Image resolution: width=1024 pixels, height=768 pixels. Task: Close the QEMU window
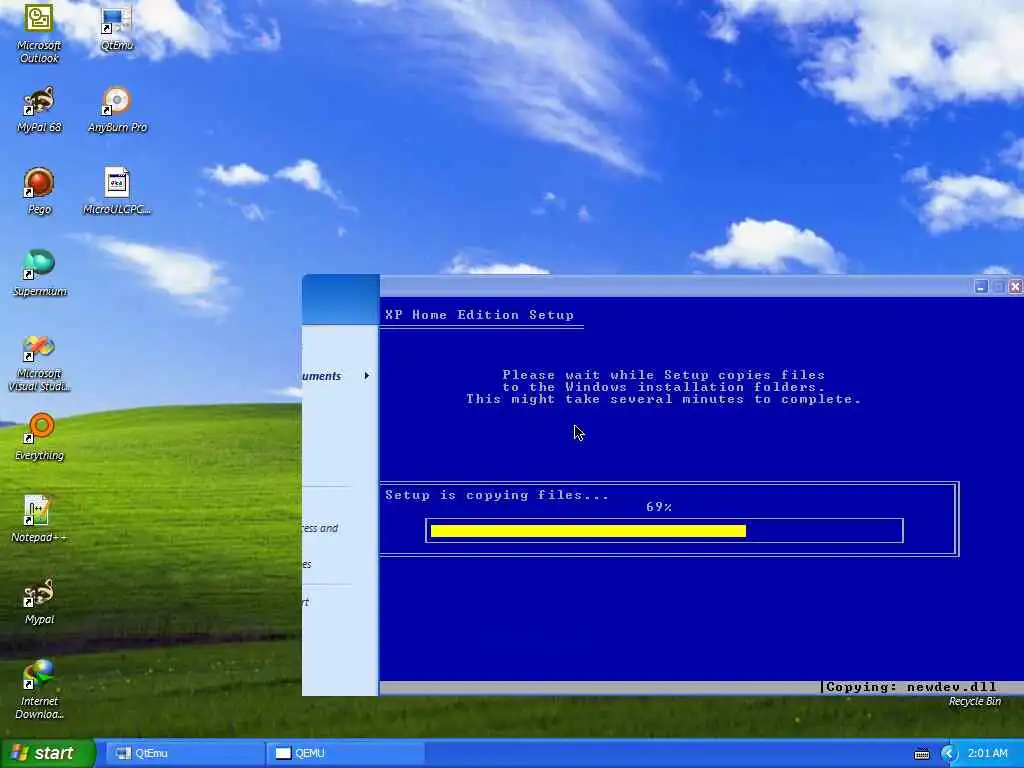point(1015,287)
